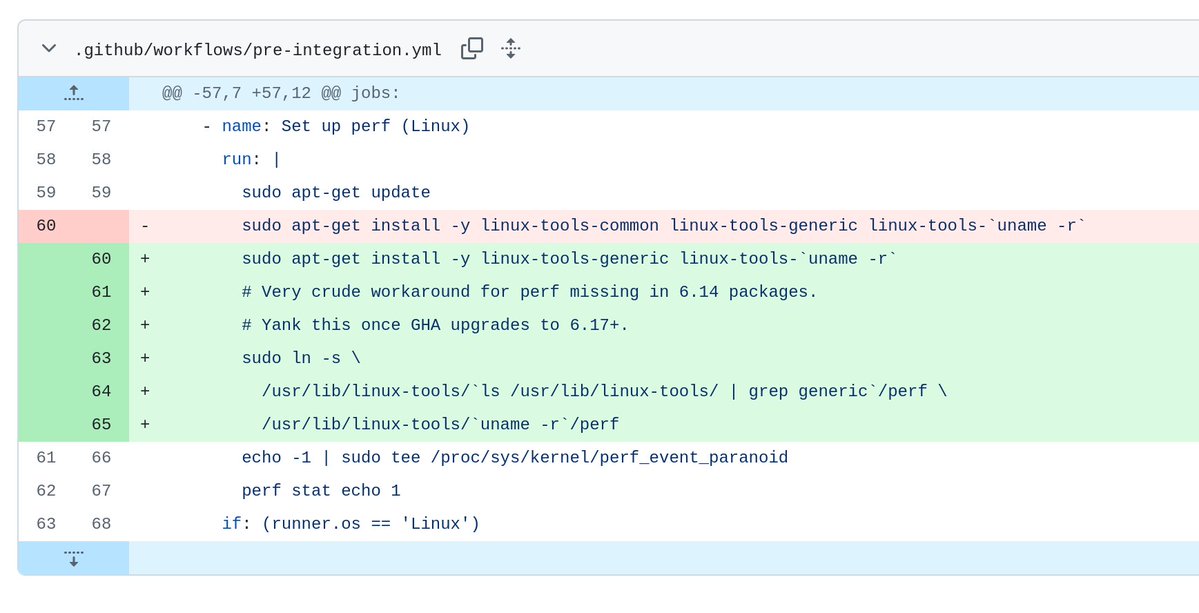Click the 'run: |' line
The height and width of the screenshot is (613, 1199).
[251, 159]
